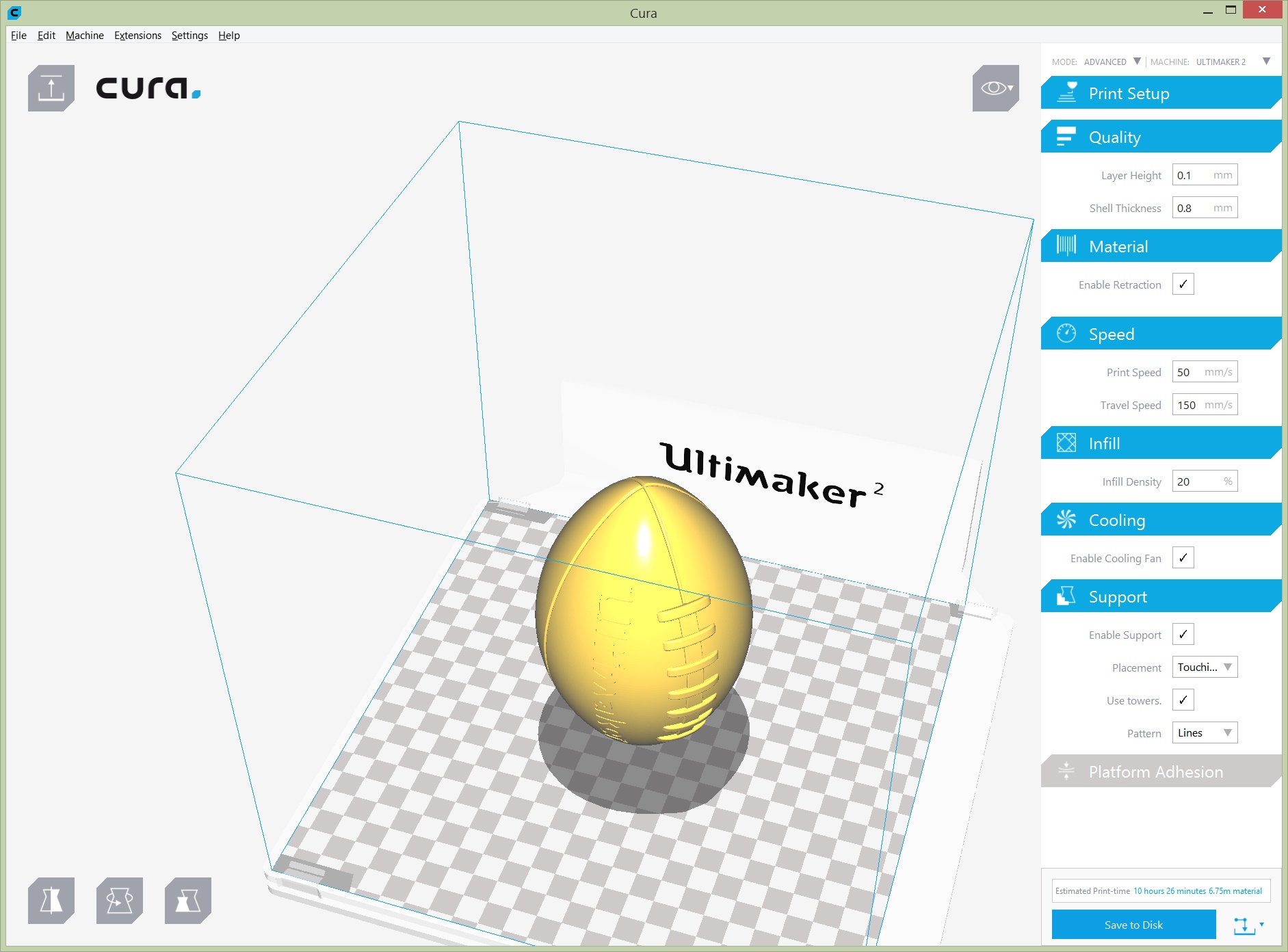Click the Open file load icon
This screenshot has height=952, width=1288.
51,88
